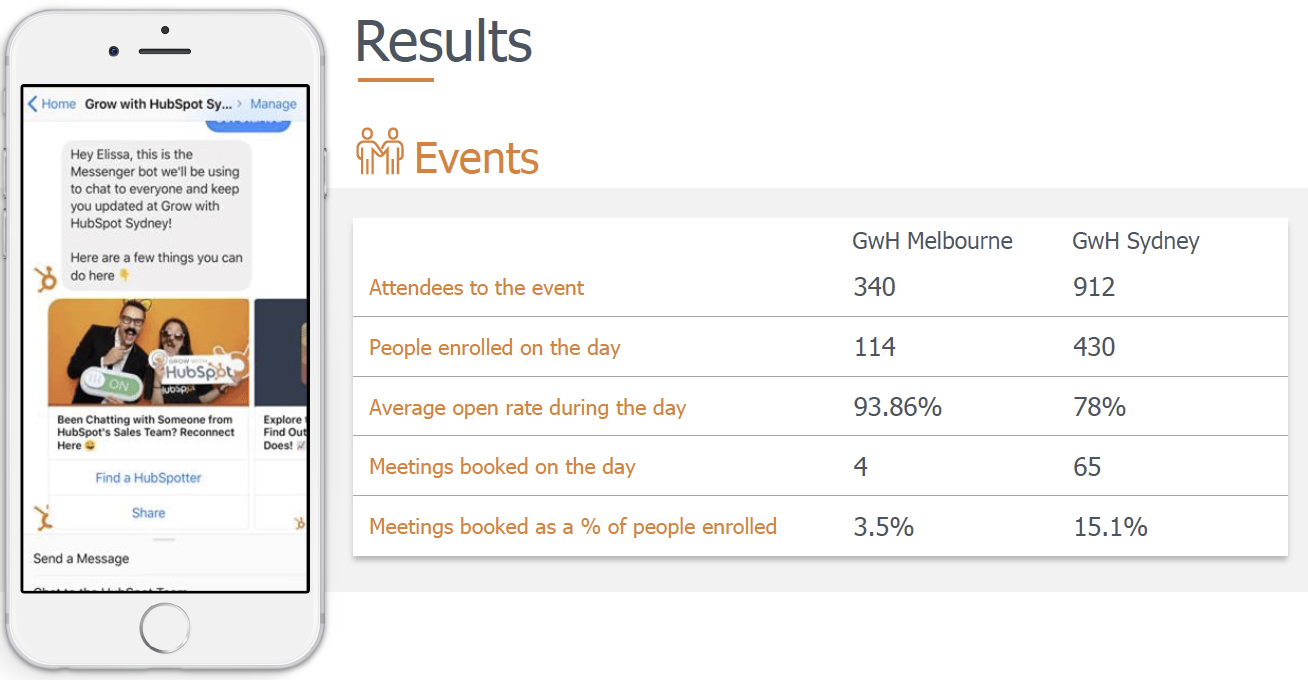
Task: Click the Average open rate row label
Action: [527, 407]
